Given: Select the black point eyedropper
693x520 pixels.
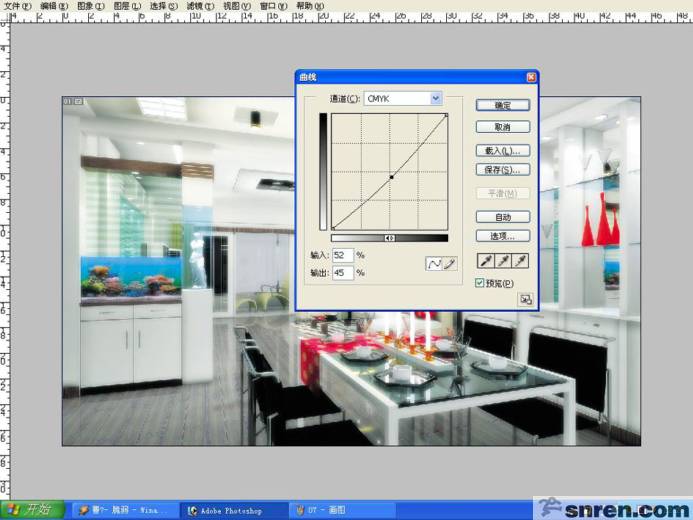Looking at the screenshot, I should point(486,261).
